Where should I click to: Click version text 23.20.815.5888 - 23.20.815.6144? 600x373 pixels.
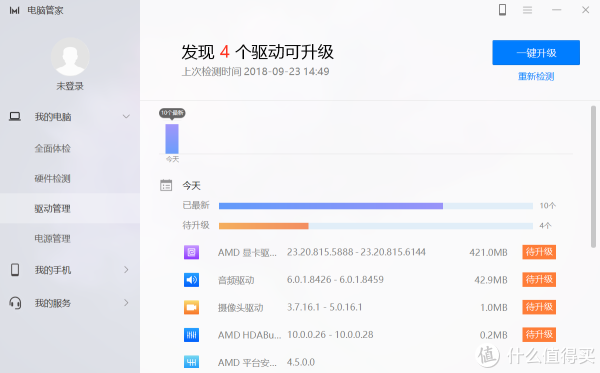coord(356,252)
